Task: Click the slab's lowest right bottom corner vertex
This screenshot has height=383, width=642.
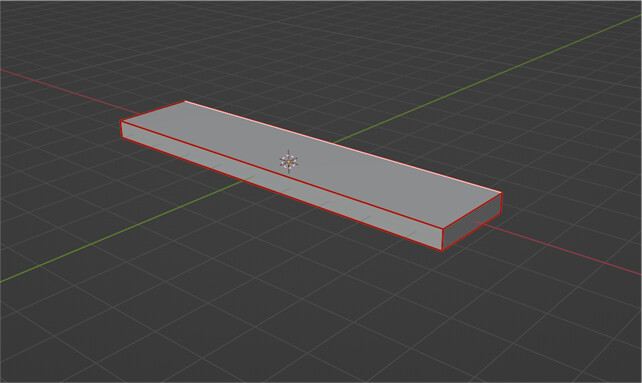Action: (443, 250)
